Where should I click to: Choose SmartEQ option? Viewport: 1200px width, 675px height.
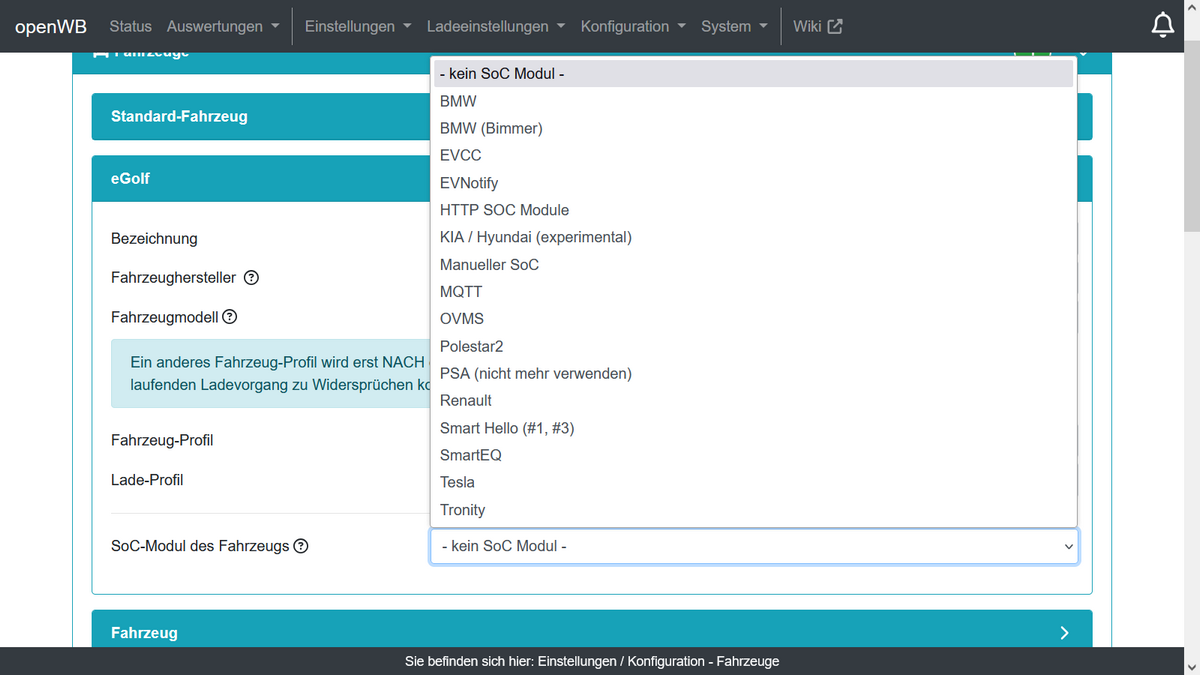click(753, 455)
